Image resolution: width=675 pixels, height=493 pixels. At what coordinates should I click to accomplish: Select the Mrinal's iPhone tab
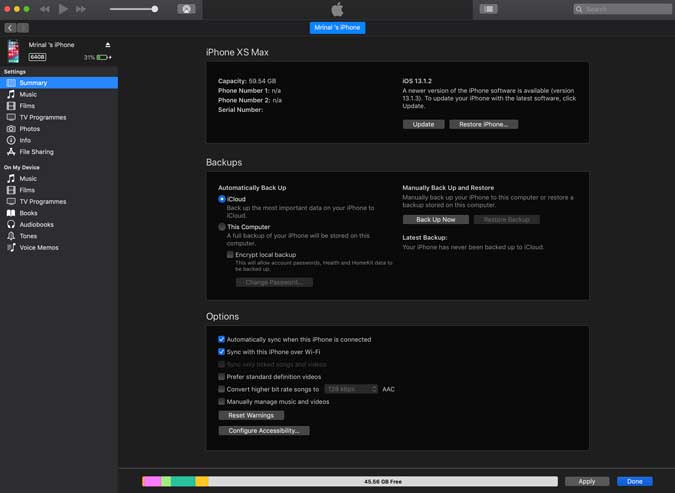tap(337, 28)
